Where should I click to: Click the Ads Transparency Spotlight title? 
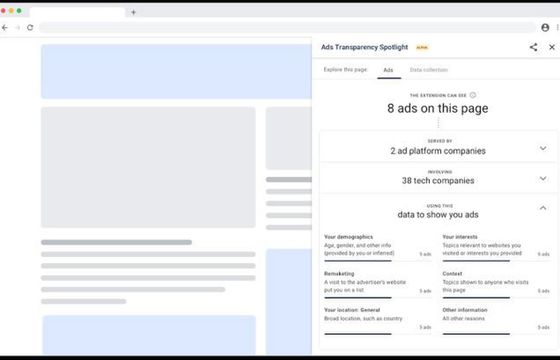[x=364, y=47]
